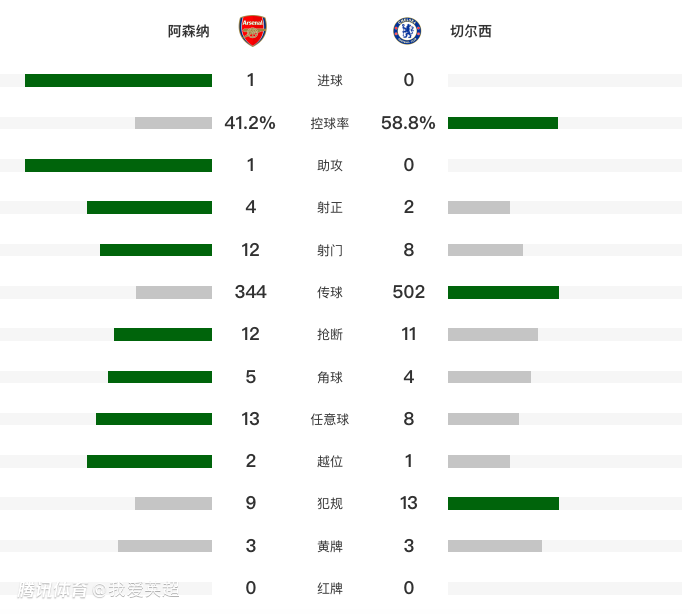The image size is (688, 614).
Task: Click Chelsea's green 犯规 bar
Action: click(x=503, y=503)
